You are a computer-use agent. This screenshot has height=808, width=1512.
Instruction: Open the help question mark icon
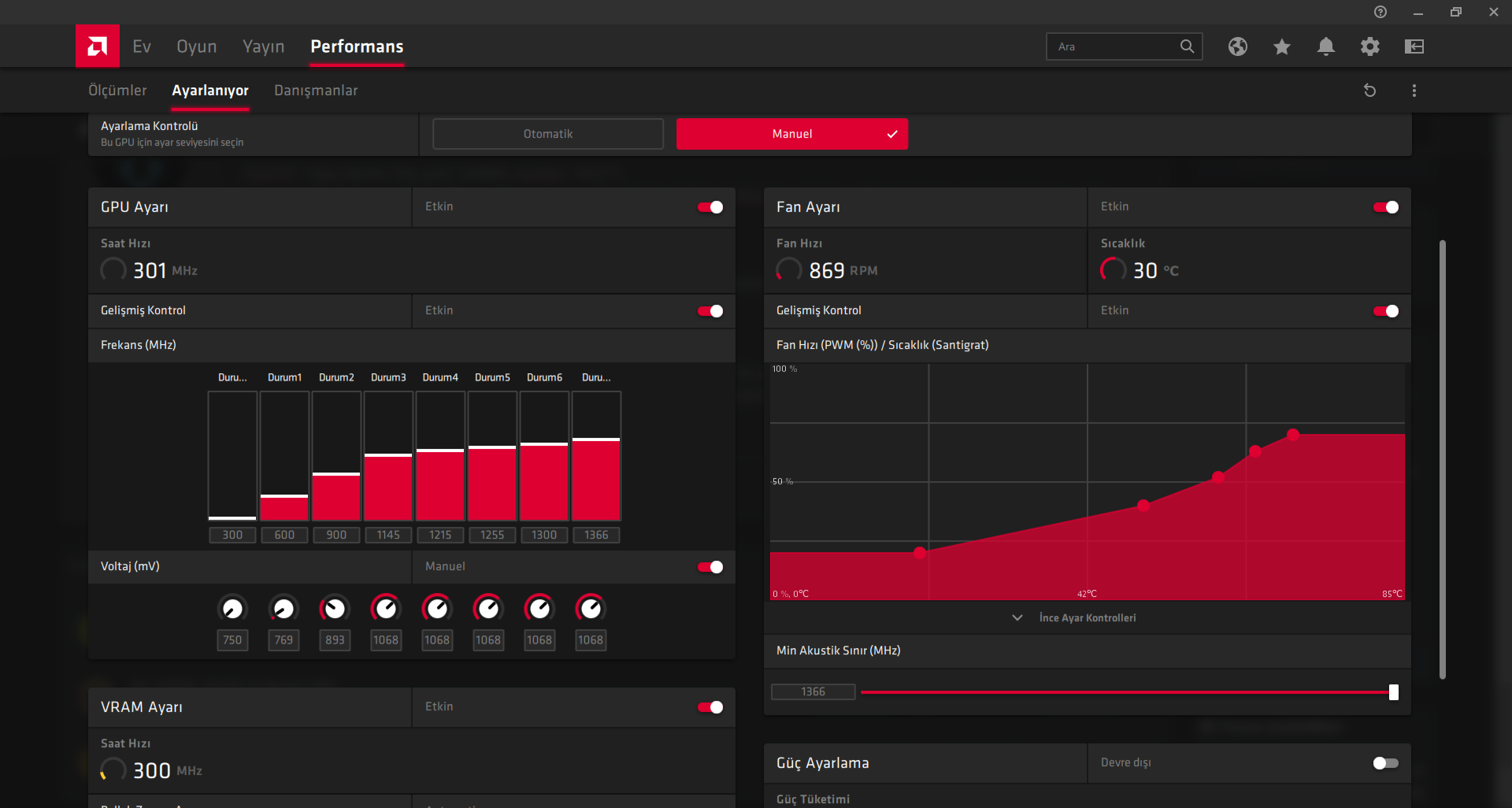[x=1380, y=12]
